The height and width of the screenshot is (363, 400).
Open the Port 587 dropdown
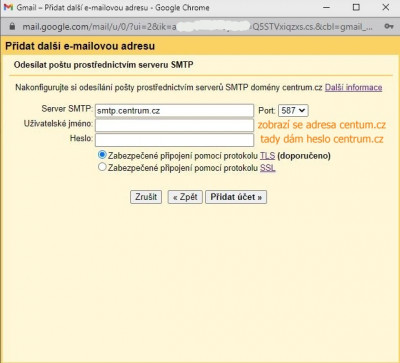293,110
